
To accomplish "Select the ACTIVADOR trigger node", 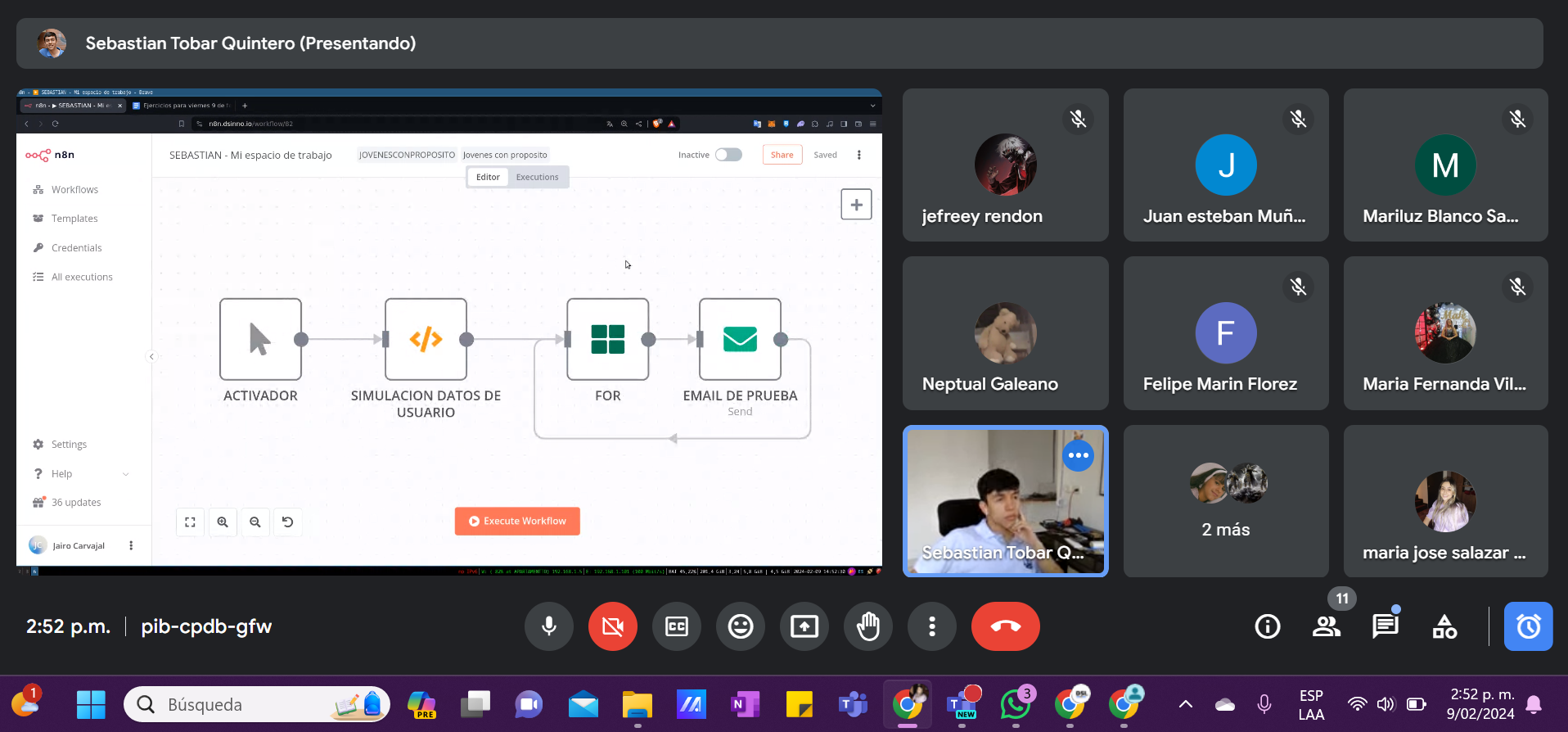I will pyautogui.click(x=260, y=339).
